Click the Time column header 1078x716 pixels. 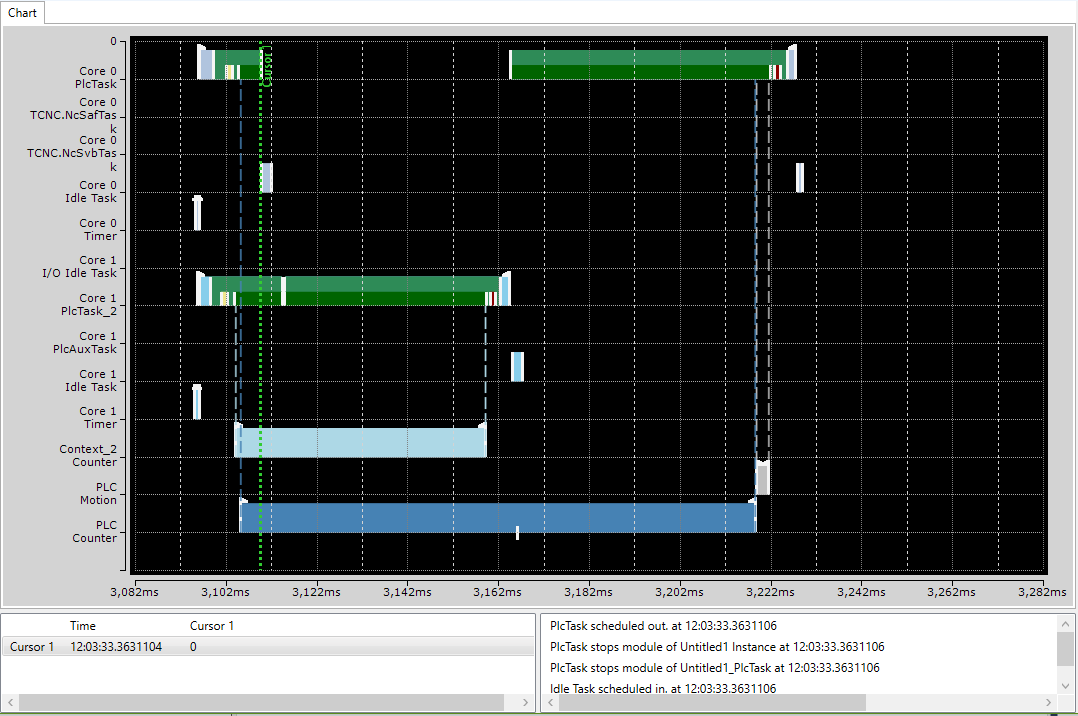click(82, 626)
